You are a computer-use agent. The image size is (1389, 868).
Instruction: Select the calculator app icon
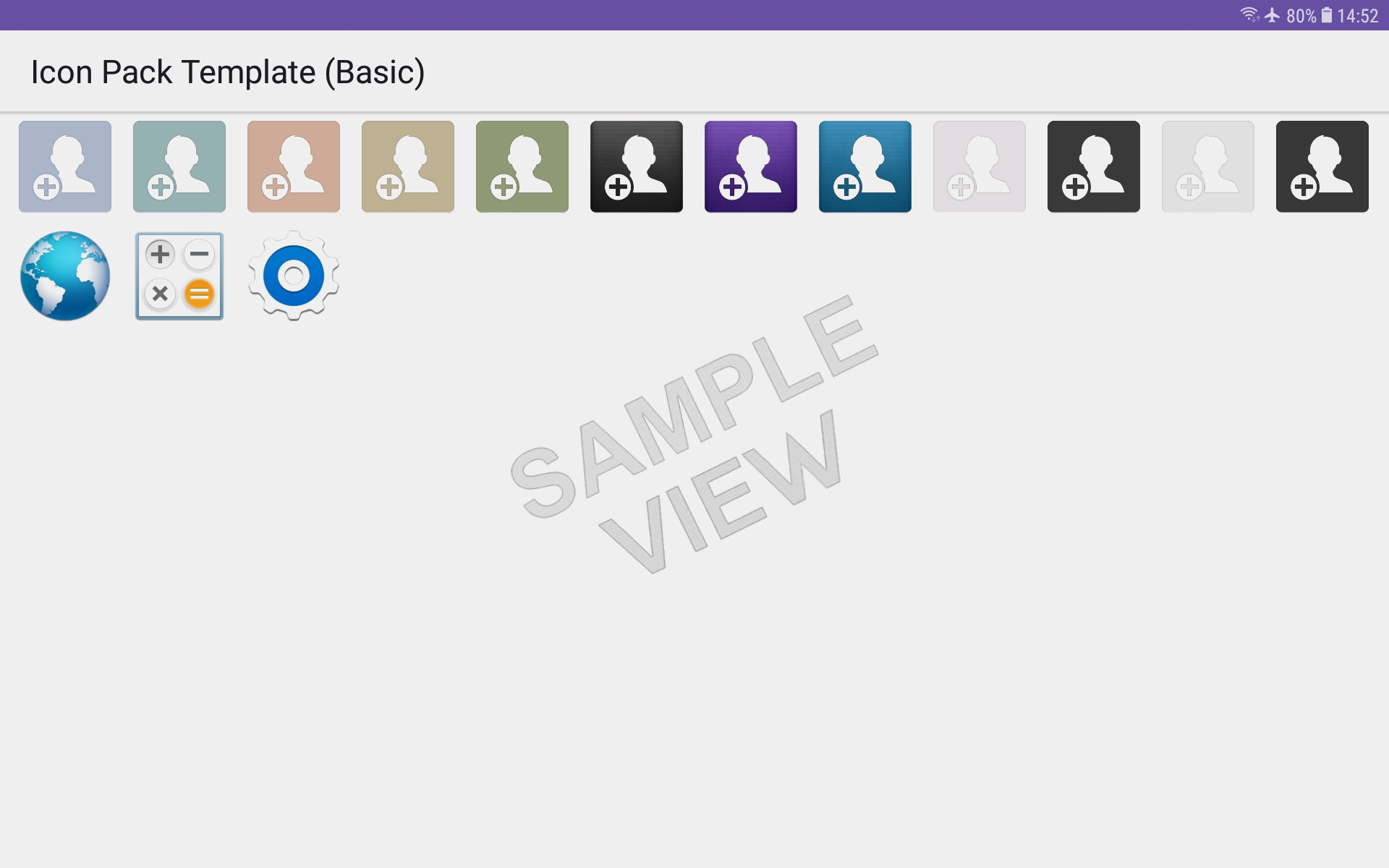[x=180, y=275]
